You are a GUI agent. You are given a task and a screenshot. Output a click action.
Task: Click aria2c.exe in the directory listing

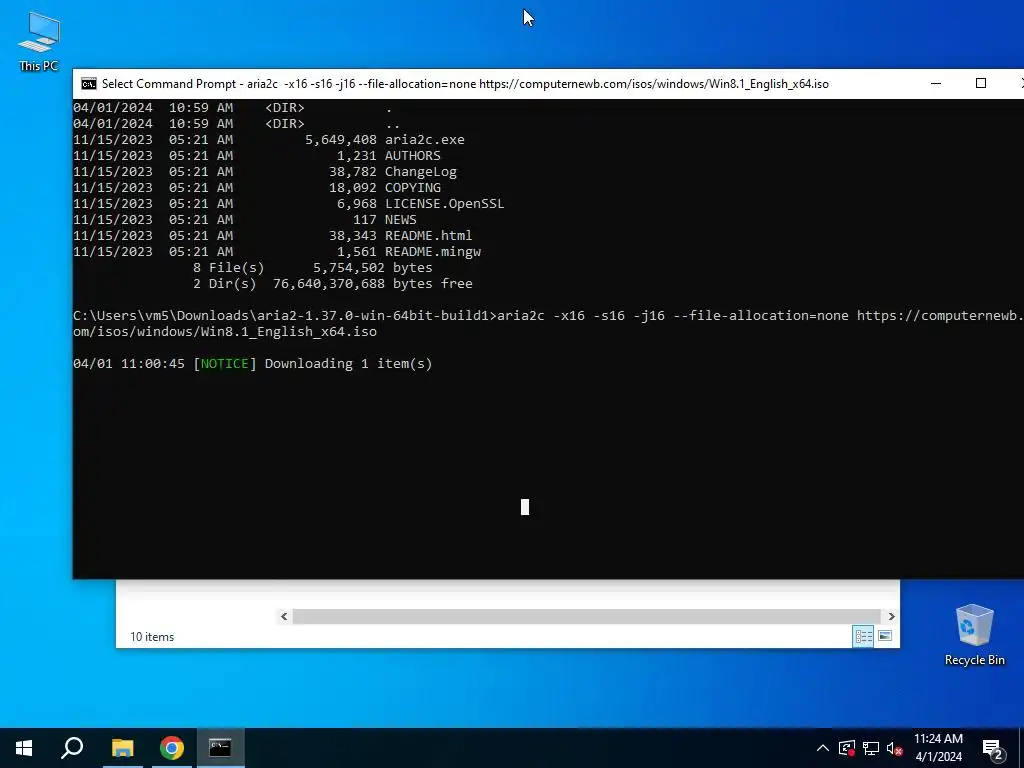(424, 140)
